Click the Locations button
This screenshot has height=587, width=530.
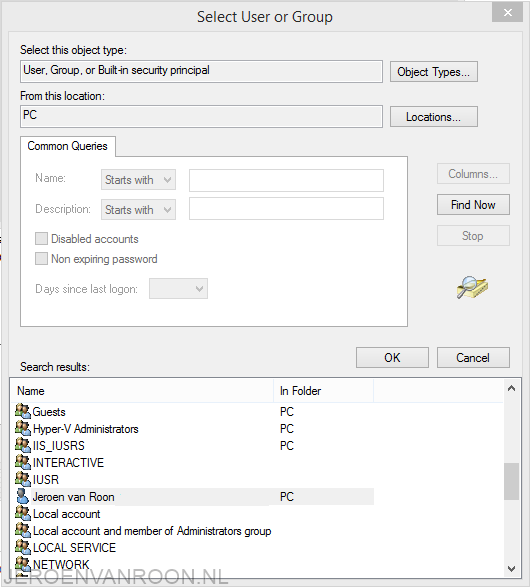tap(433, 117)
